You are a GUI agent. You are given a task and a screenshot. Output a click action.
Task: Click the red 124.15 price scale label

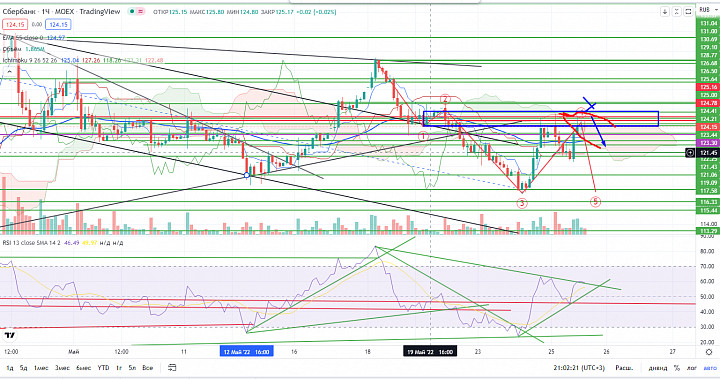(708, 126)
